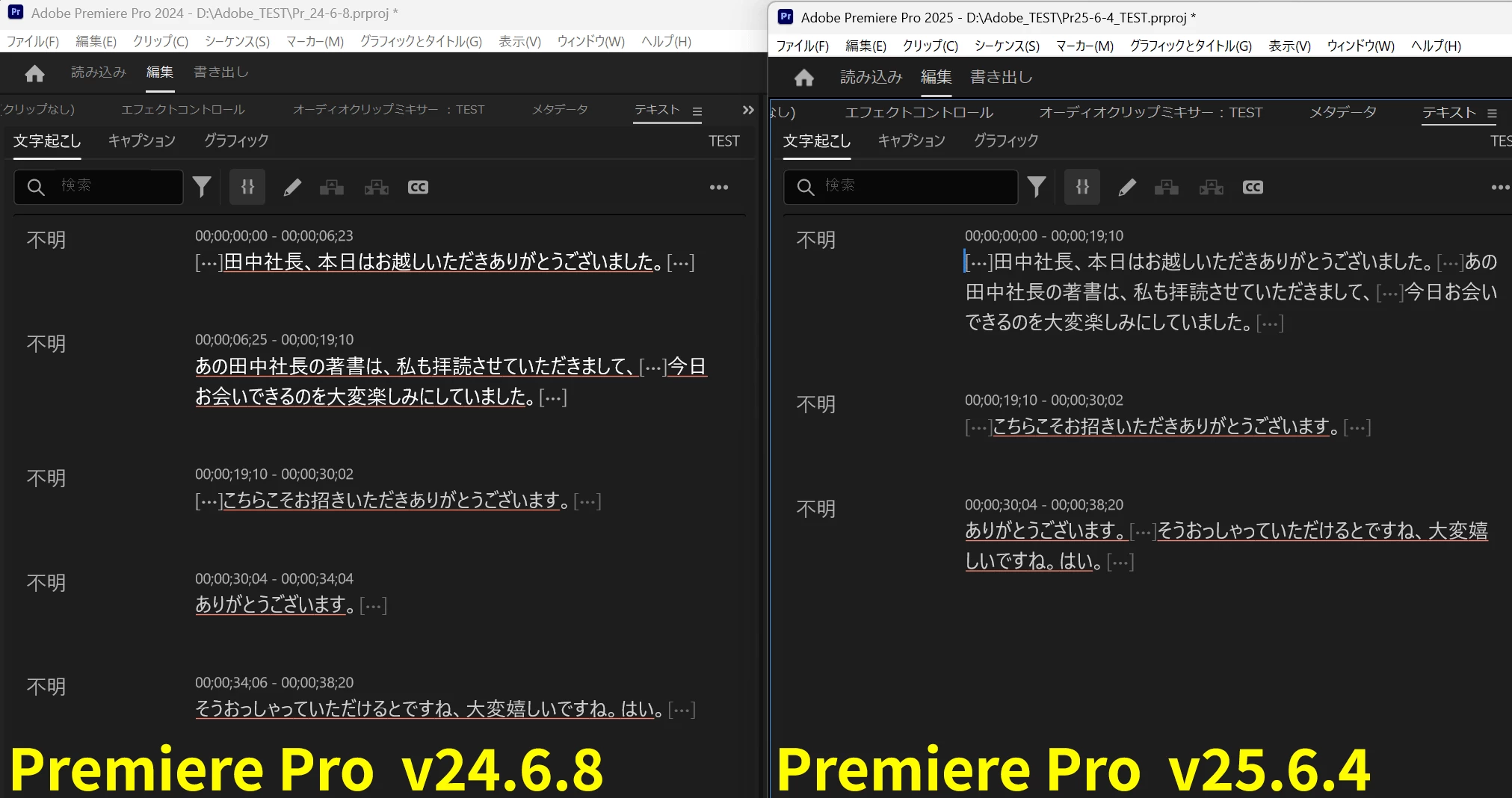Switch to 読み込み workspace in Premiere Pro 2025

871,78
